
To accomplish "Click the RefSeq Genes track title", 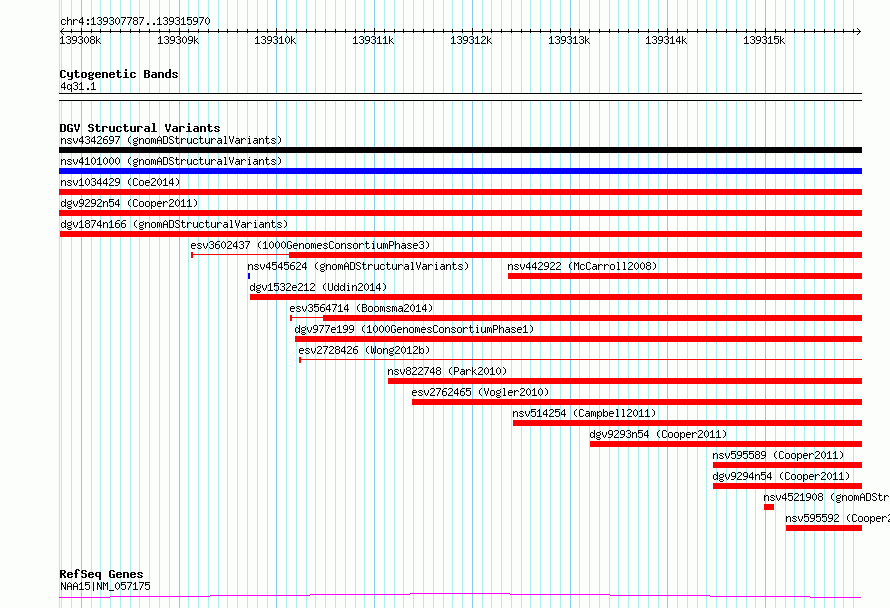I will click(101, 574).
